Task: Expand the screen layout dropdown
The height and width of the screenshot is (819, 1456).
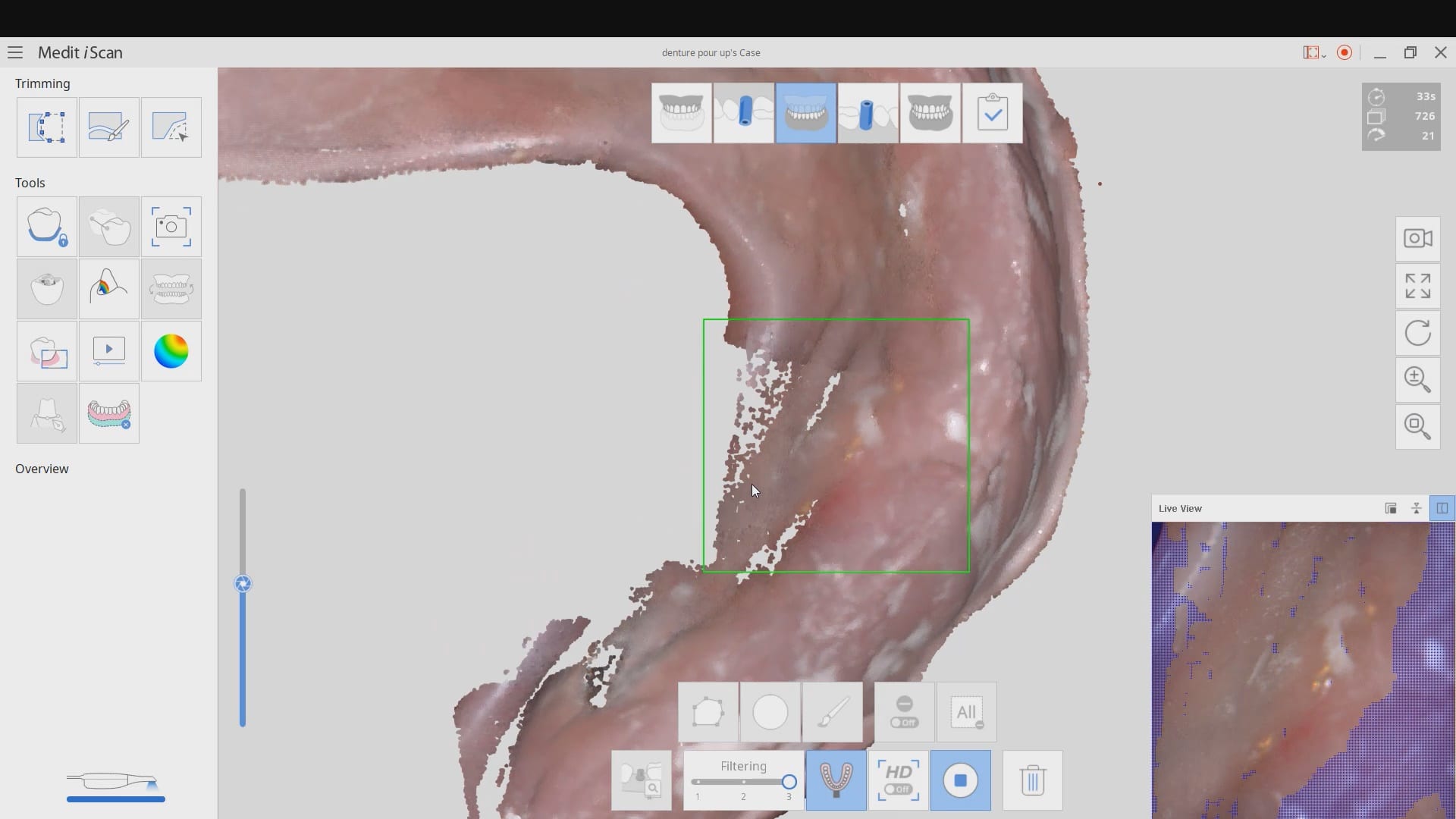Action: [1314, 52]
